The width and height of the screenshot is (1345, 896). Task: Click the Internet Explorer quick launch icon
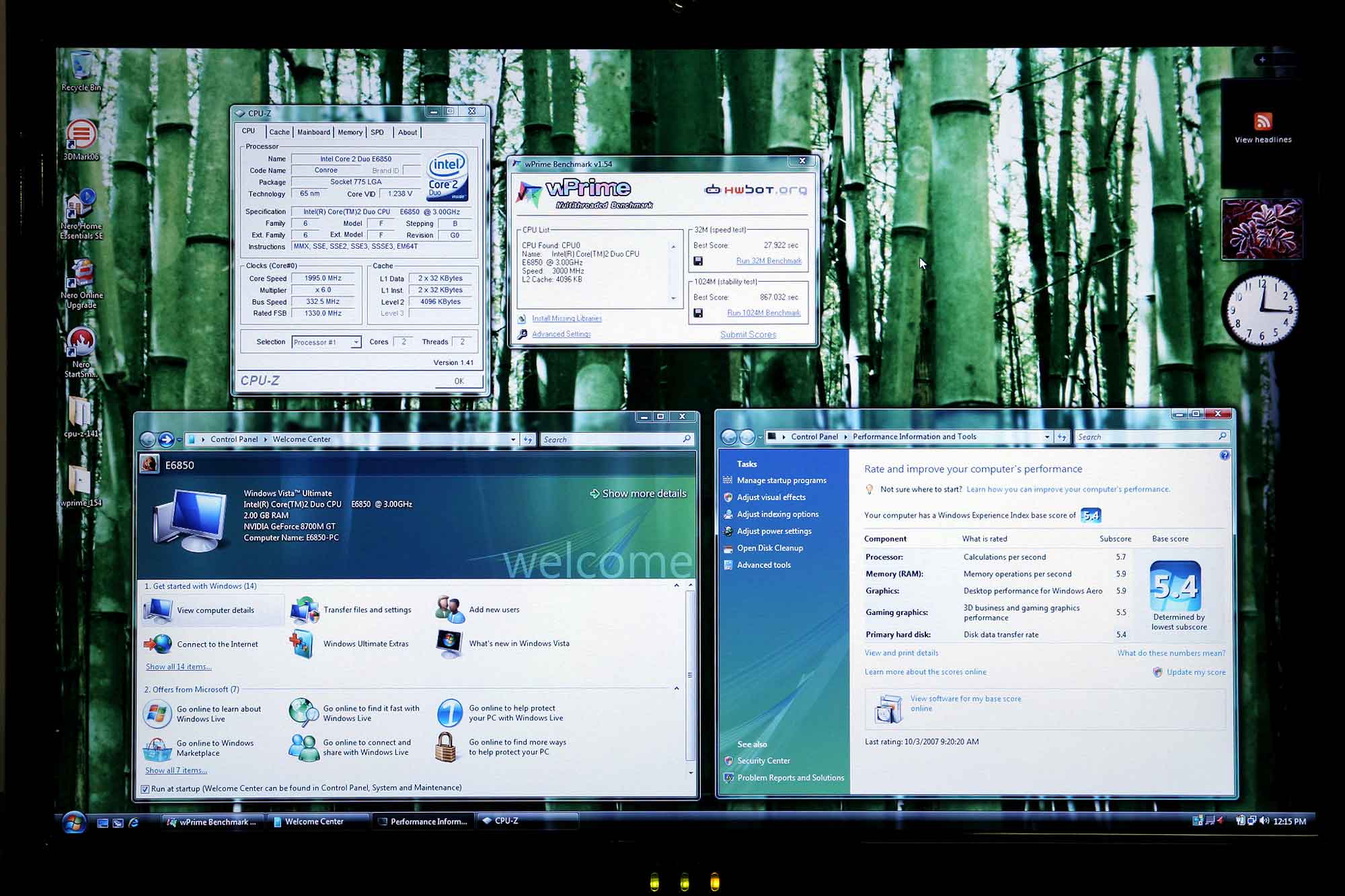[x=133, y=822]
